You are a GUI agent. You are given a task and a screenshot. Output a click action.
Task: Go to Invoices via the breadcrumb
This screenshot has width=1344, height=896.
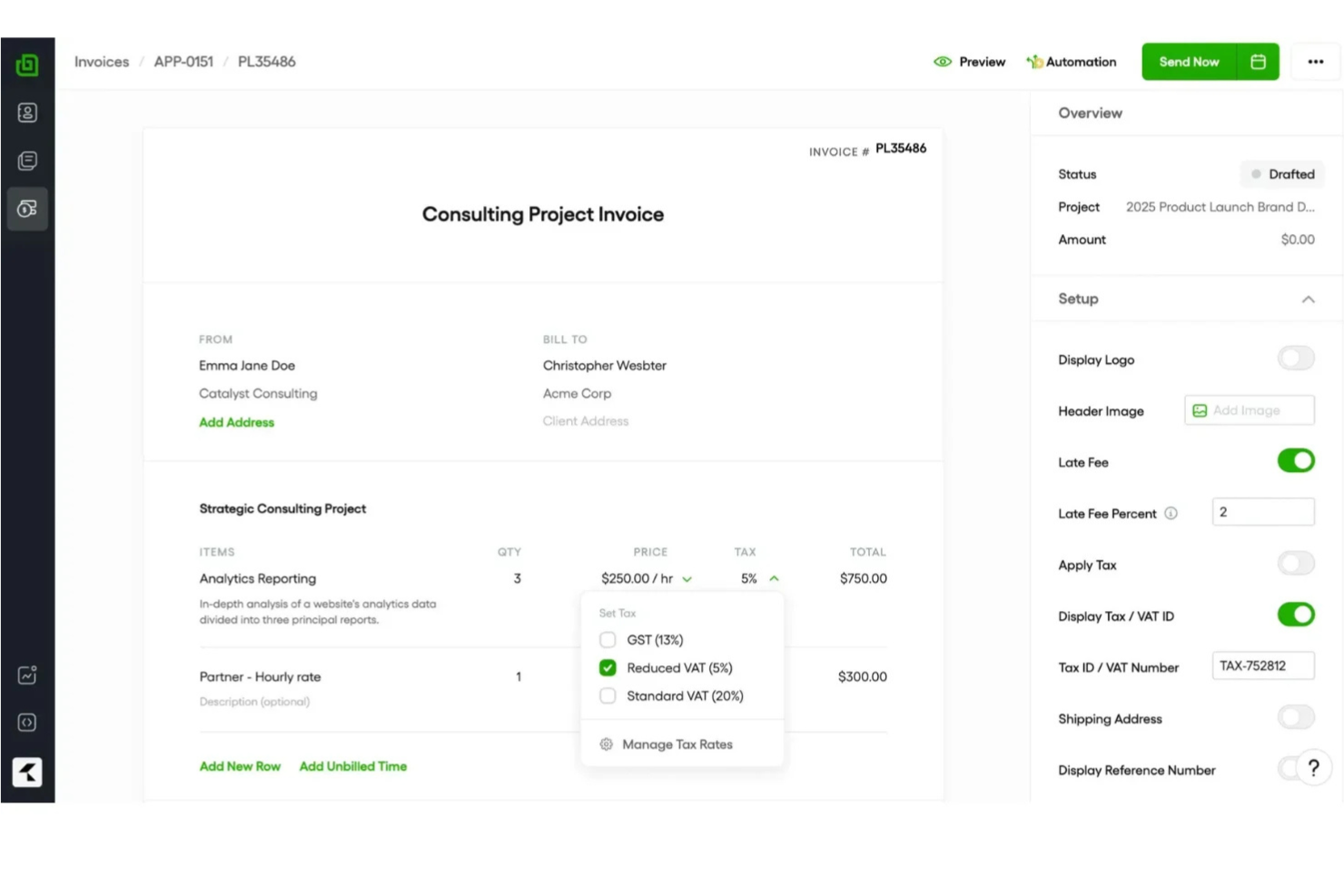click(x=101, y=61)
